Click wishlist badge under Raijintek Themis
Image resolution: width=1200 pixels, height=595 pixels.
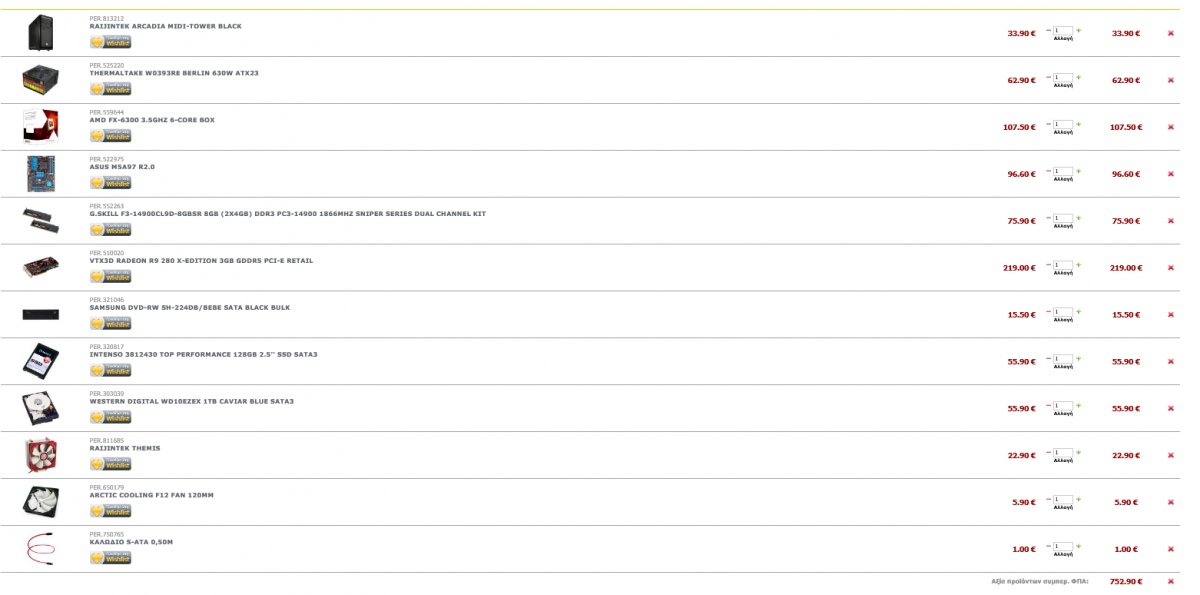110,464
